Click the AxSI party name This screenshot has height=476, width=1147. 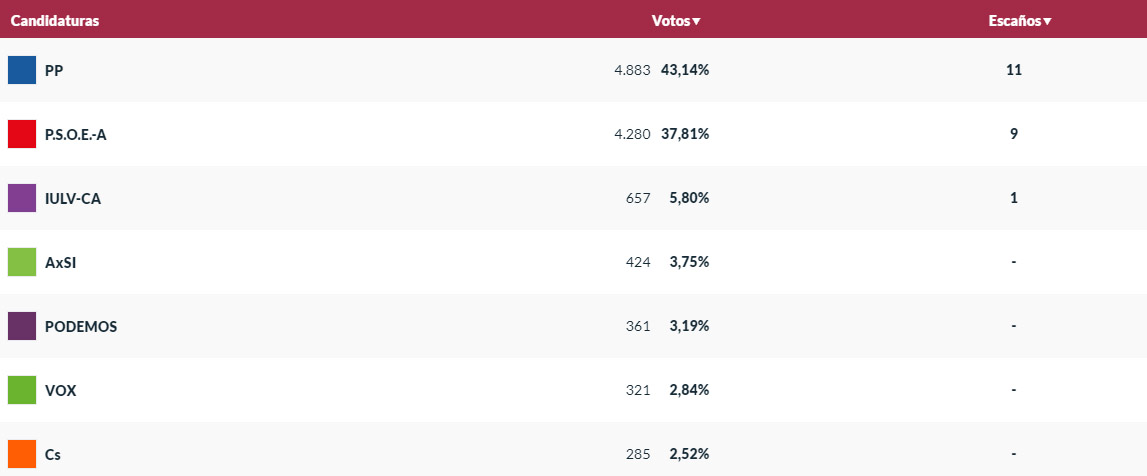pos(61,262)
